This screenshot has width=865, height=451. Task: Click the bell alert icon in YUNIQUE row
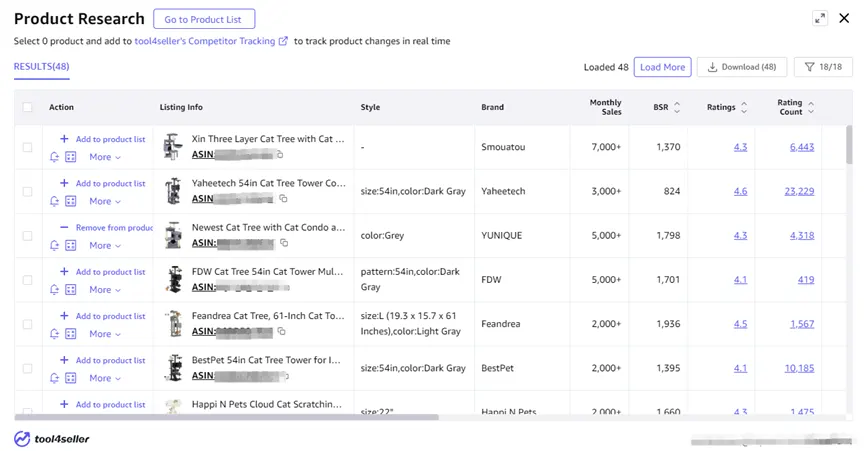tap(54, 245)
